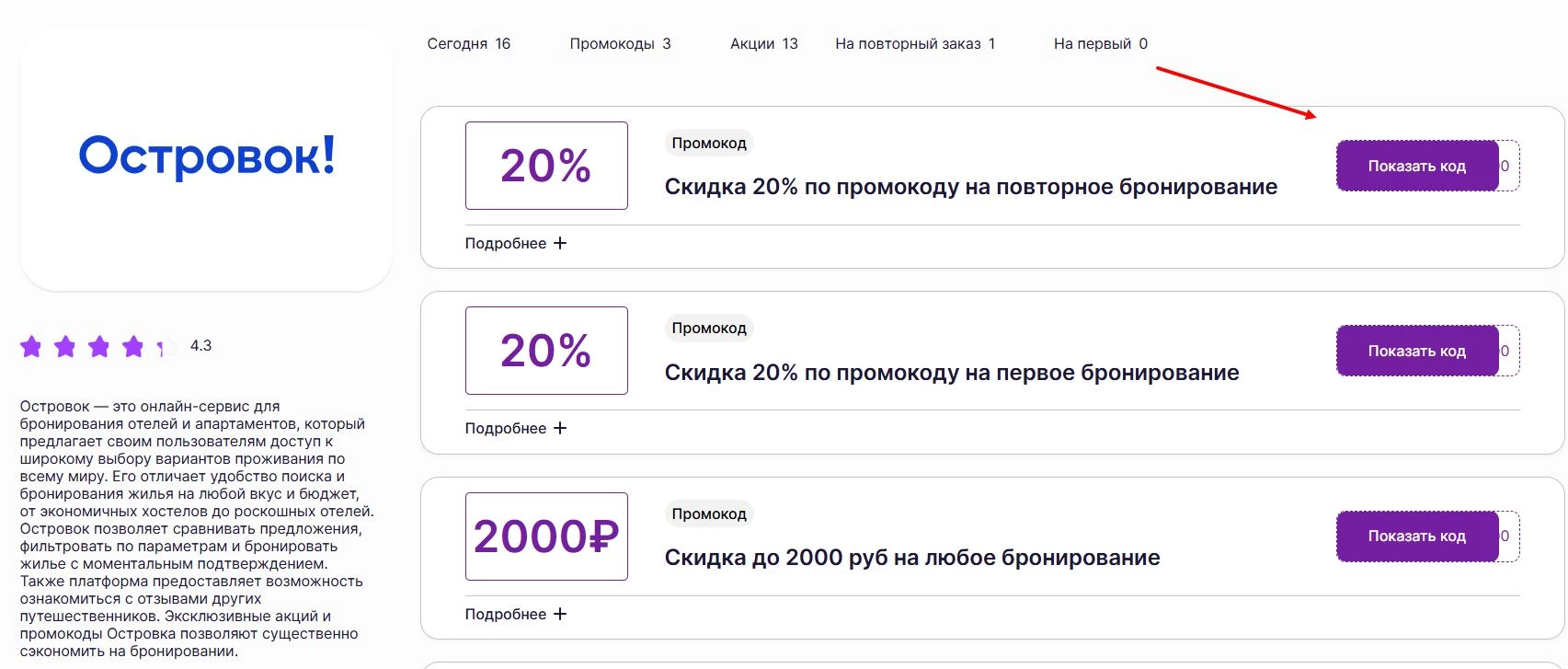Expand Подробнее under the first booking promo
Image resolution: width=1568 pixels, height=669 pixels.
pos(515,428)
